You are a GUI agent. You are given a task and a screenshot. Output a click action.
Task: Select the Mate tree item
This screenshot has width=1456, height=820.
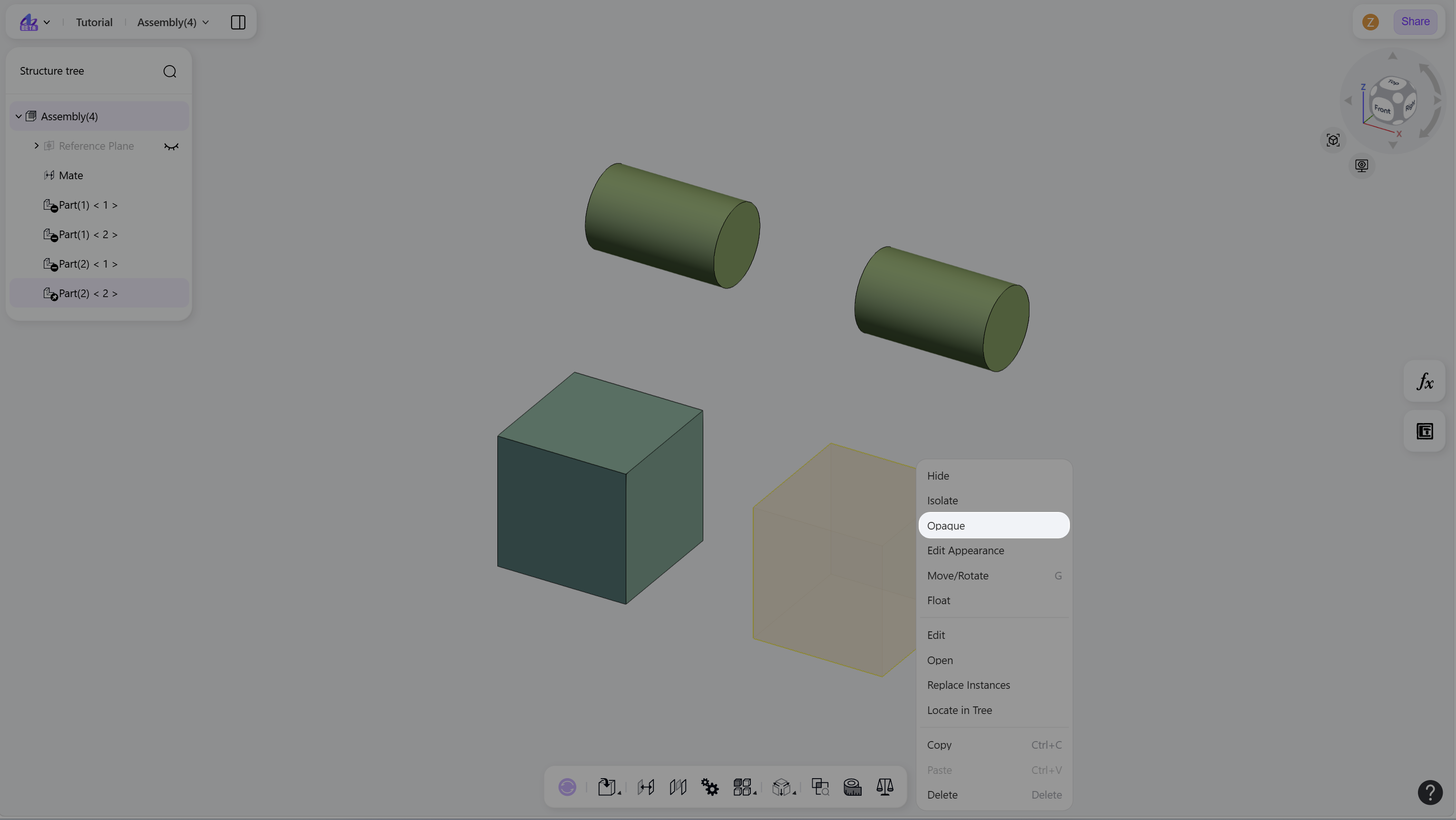(x=99, y=175)
